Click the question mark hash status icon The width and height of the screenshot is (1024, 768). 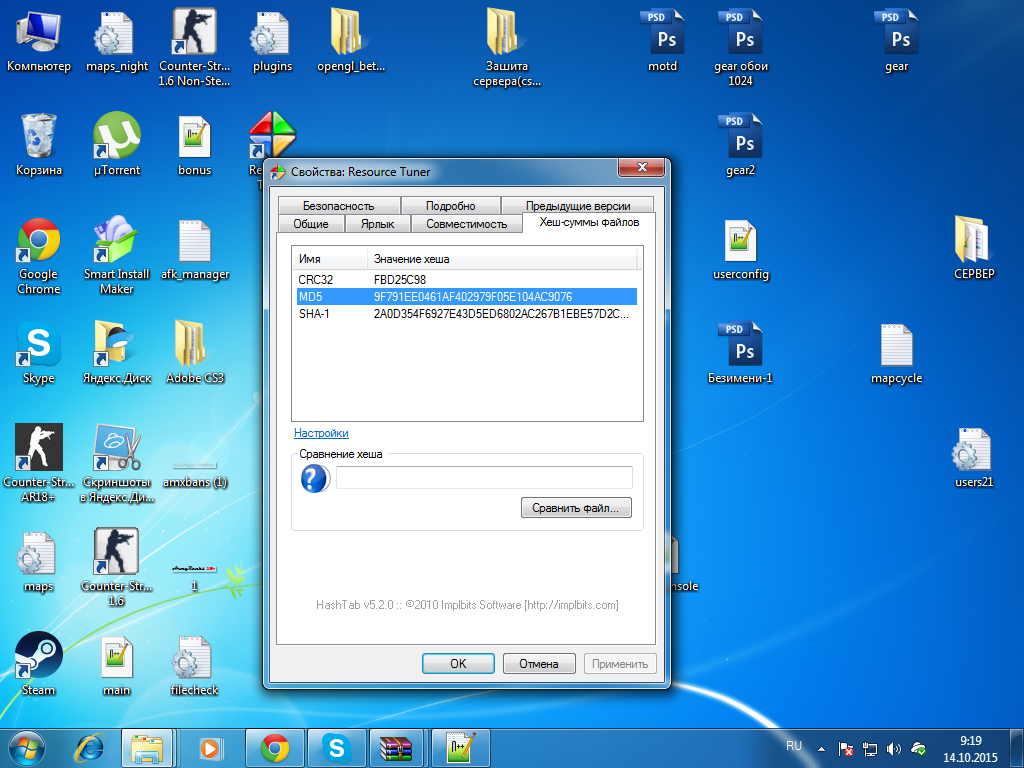[315, 478]
